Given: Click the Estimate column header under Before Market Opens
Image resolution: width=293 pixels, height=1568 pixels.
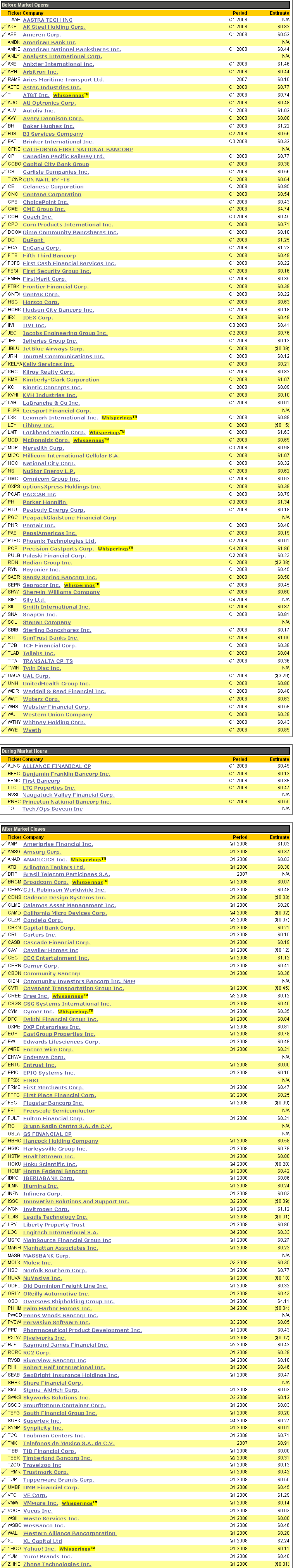Looking at the screenshot, I should click(x=279, y=13).
